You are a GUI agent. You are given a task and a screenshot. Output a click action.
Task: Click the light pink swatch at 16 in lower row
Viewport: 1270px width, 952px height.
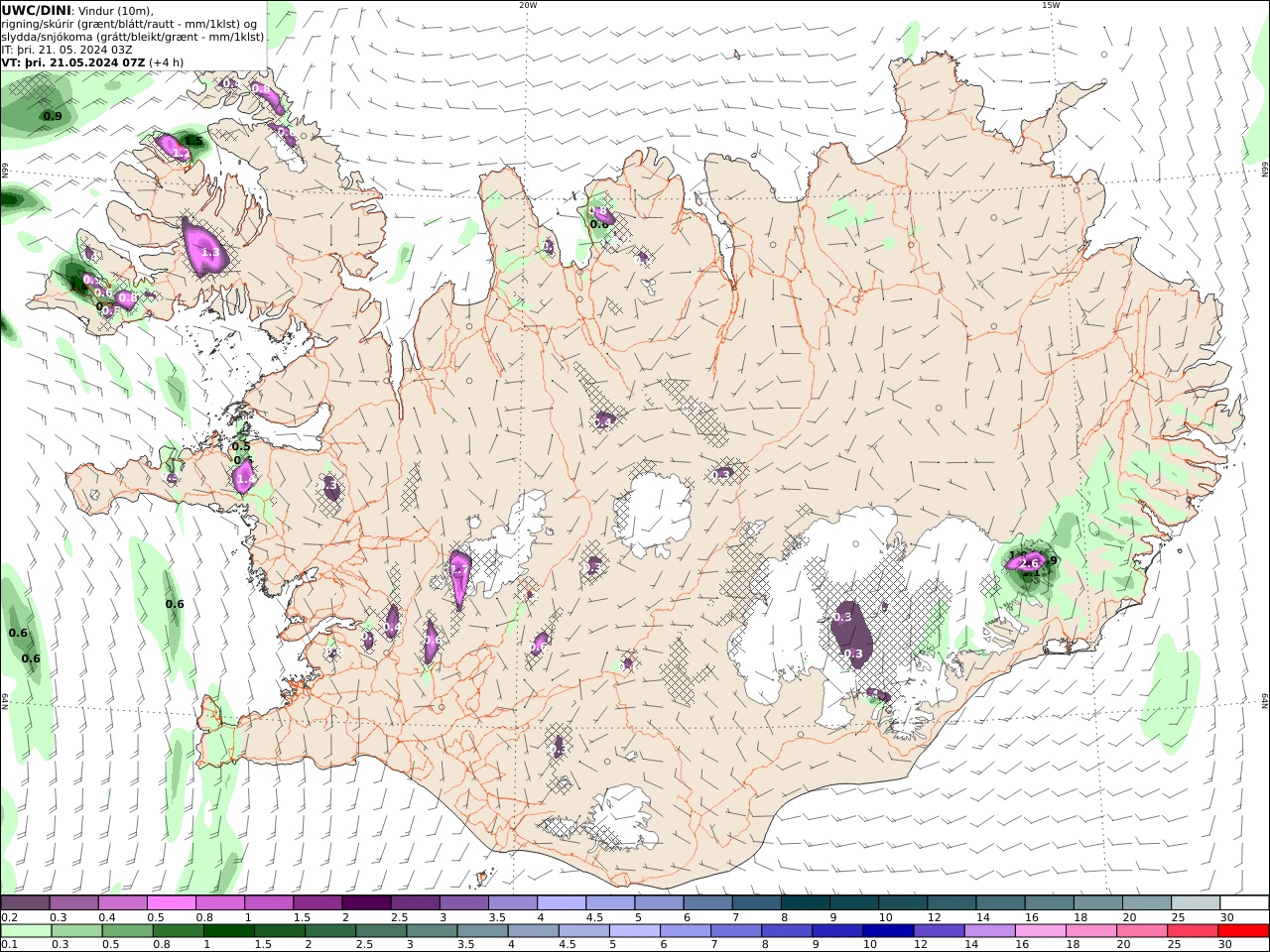click(1039, 931)
